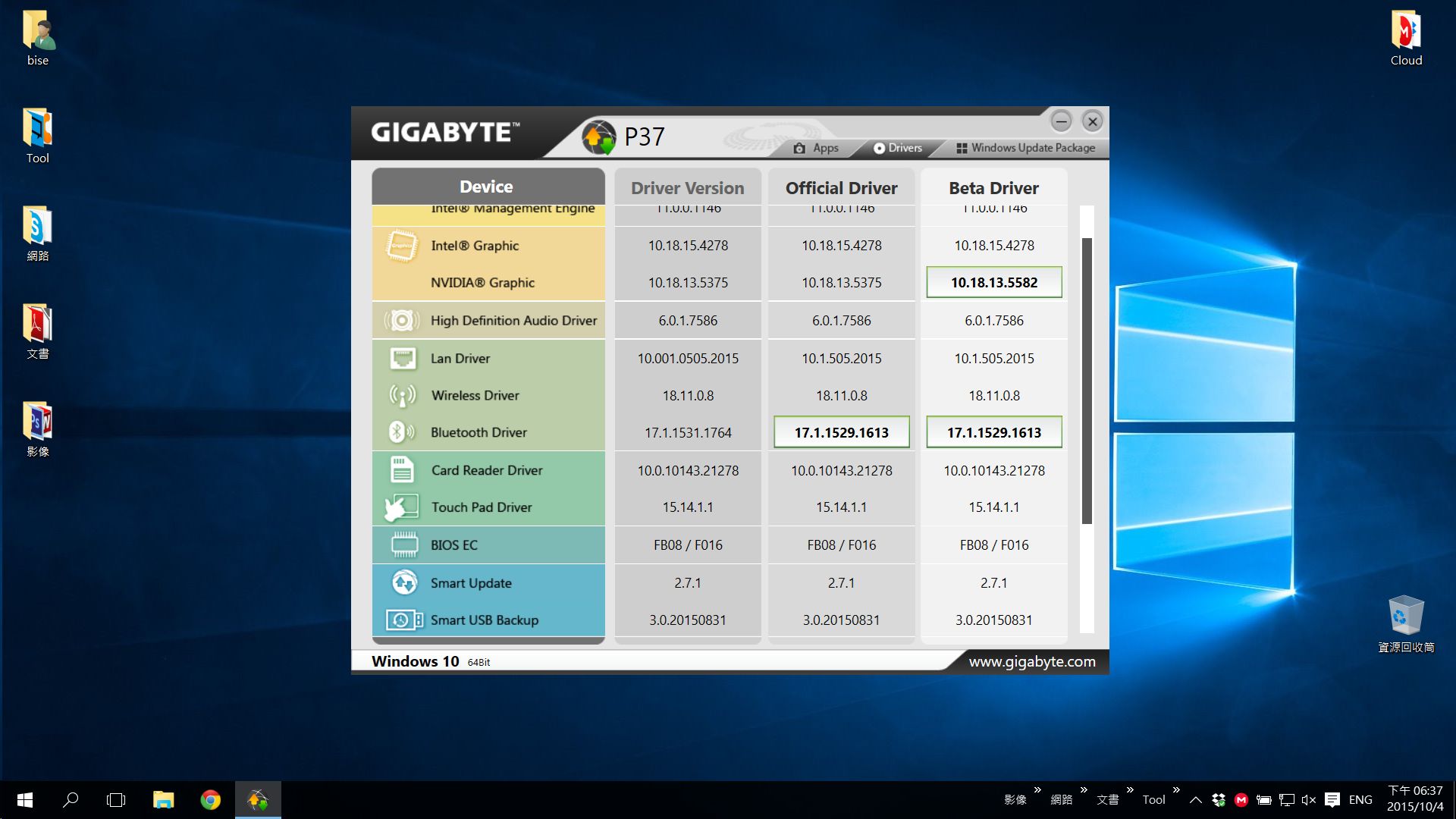Open Task View on the taskbar
The height and width of the screenshot is (819, 1456).
116,800
